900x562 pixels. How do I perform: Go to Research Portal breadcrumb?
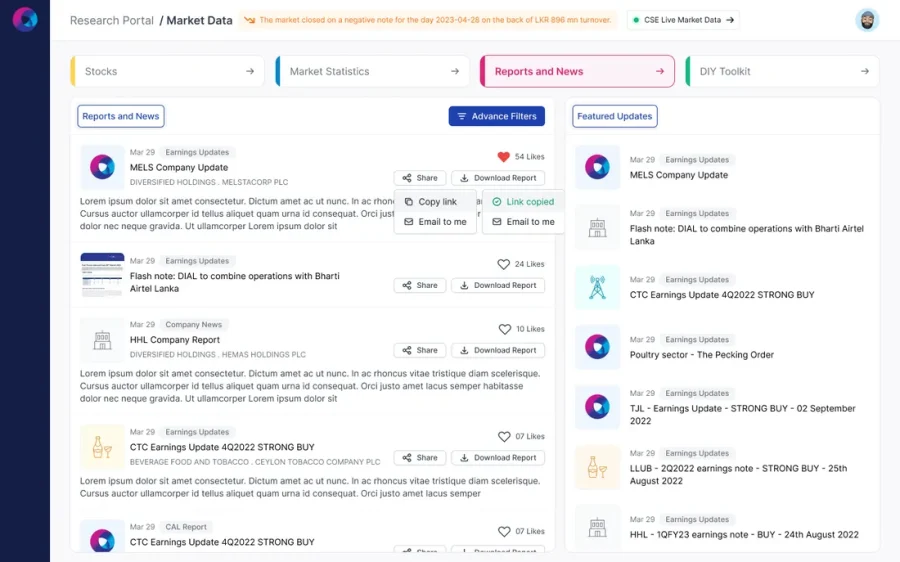pyautogui.click(x=112, y=21)
